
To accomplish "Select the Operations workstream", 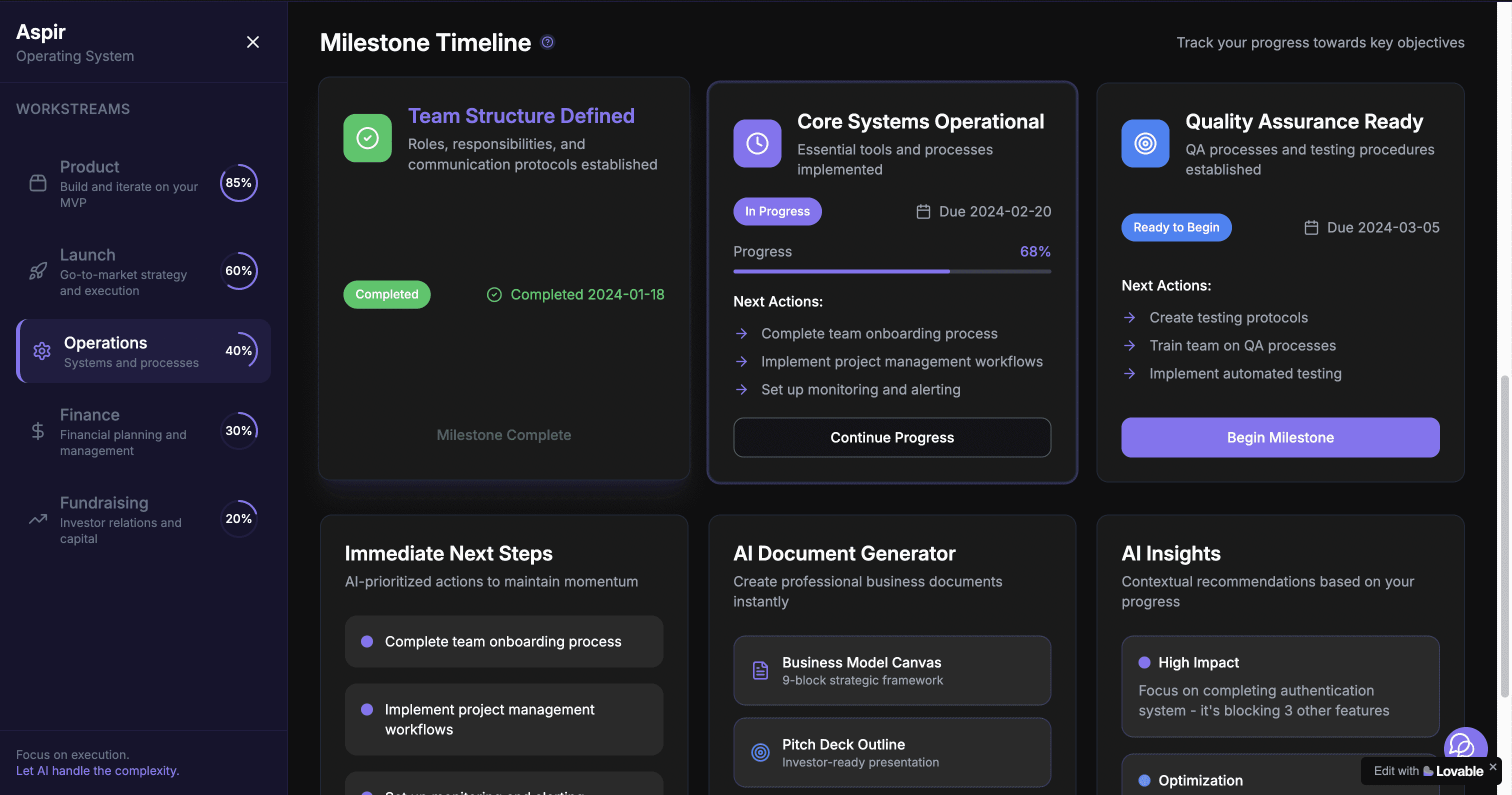I will click(x=143, y=351).
